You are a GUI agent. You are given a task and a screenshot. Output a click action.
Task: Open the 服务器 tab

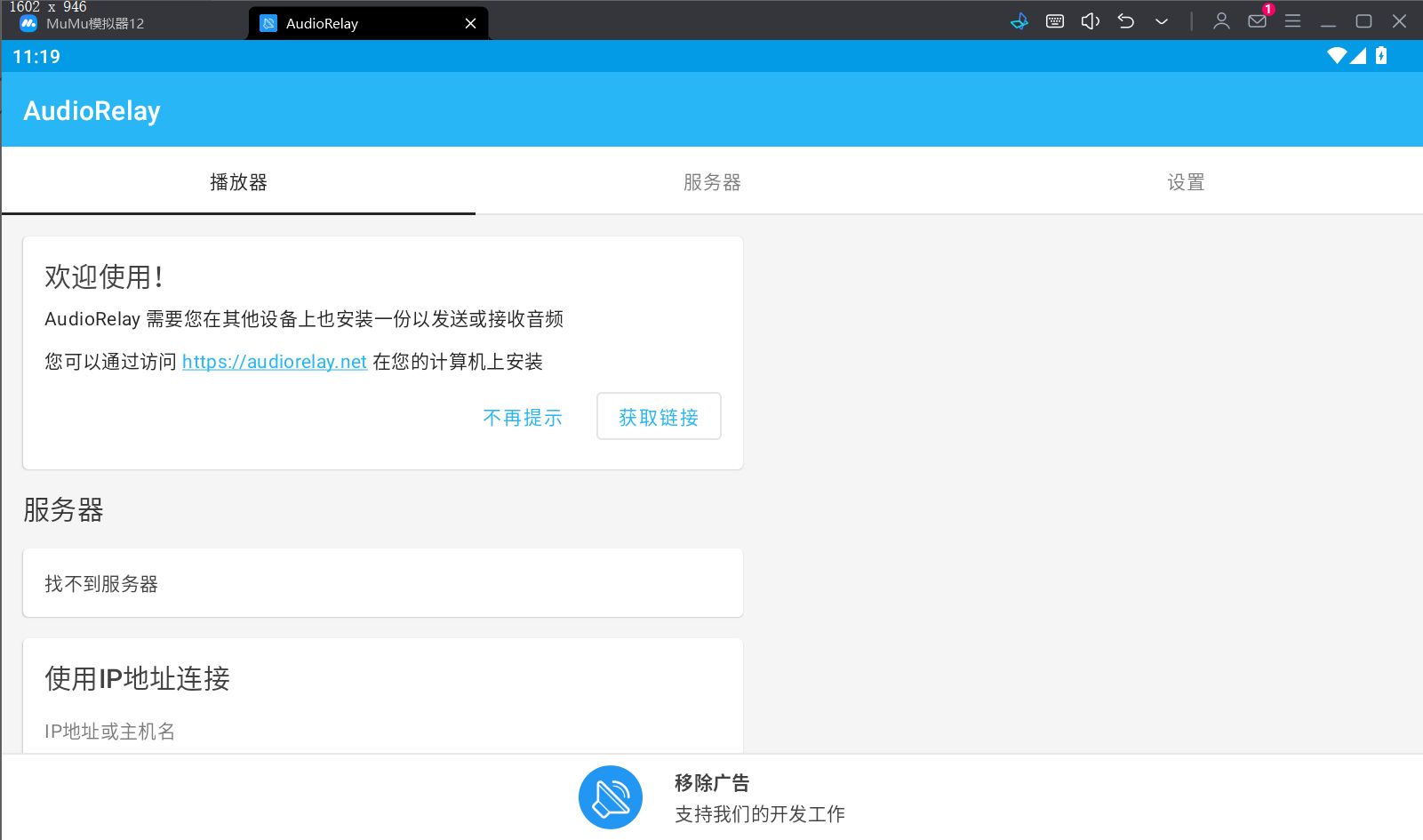712,181
